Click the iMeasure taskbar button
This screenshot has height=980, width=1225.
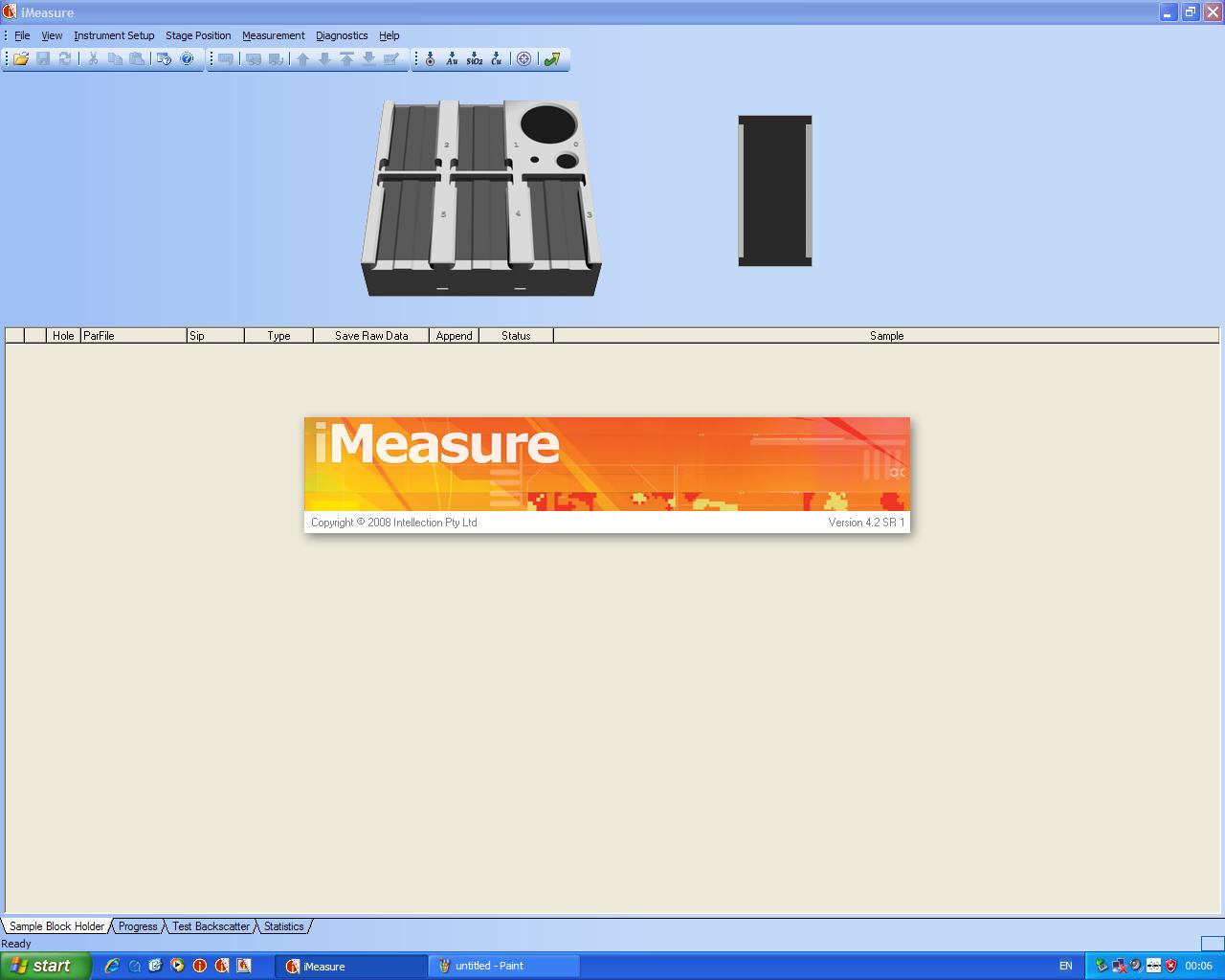point(351,966)
